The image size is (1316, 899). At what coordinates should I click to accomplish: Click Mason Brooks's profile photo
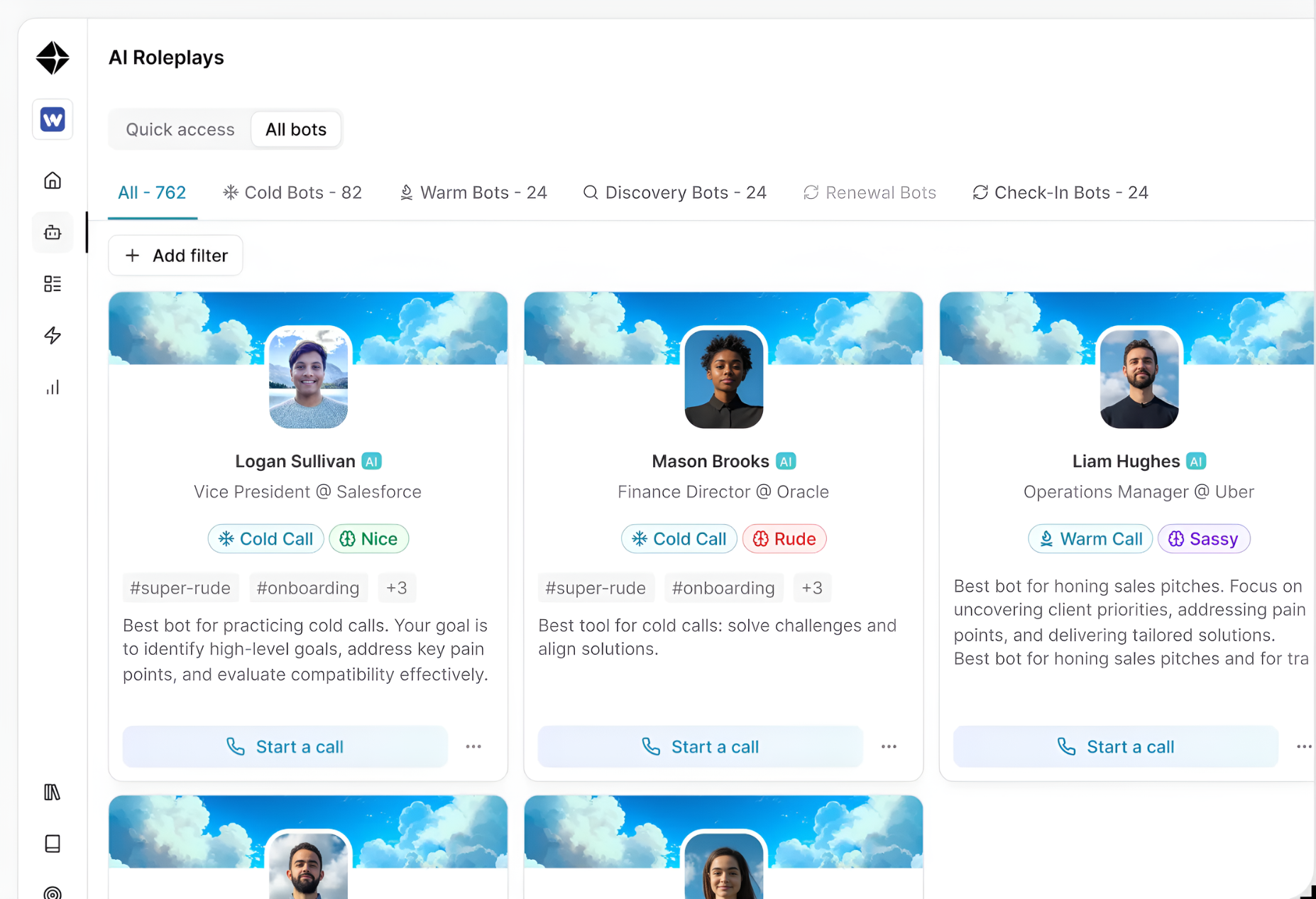pyautogui.click(x=723, y=378)
